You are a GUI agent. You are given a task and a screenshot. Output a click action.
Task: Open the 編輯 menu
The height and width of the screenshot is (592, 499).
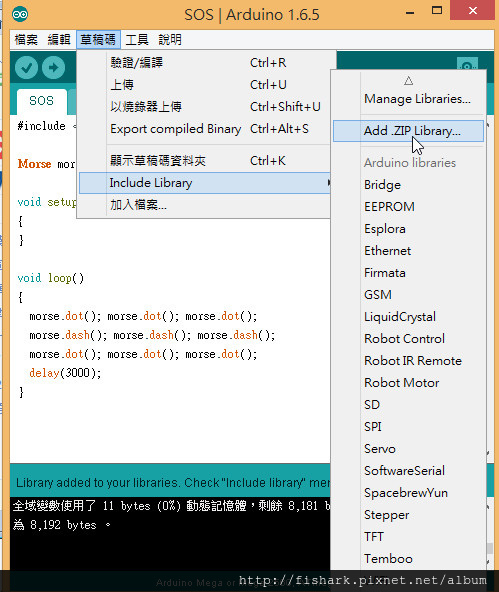(59, 40)
